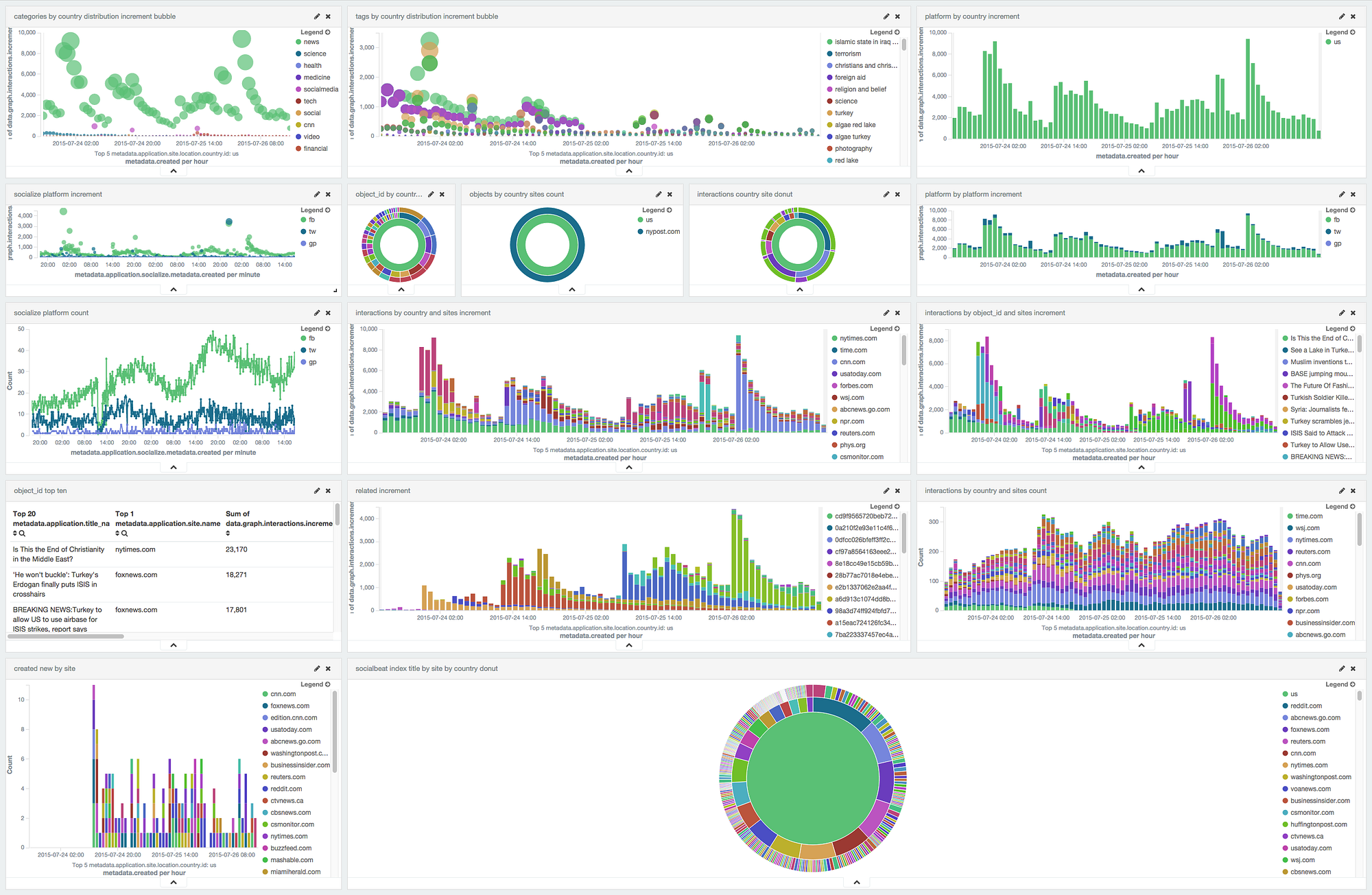The image size is (1372, 895).
Task: Click the '18,271' sum value in table
Action: tap(237, 575)
